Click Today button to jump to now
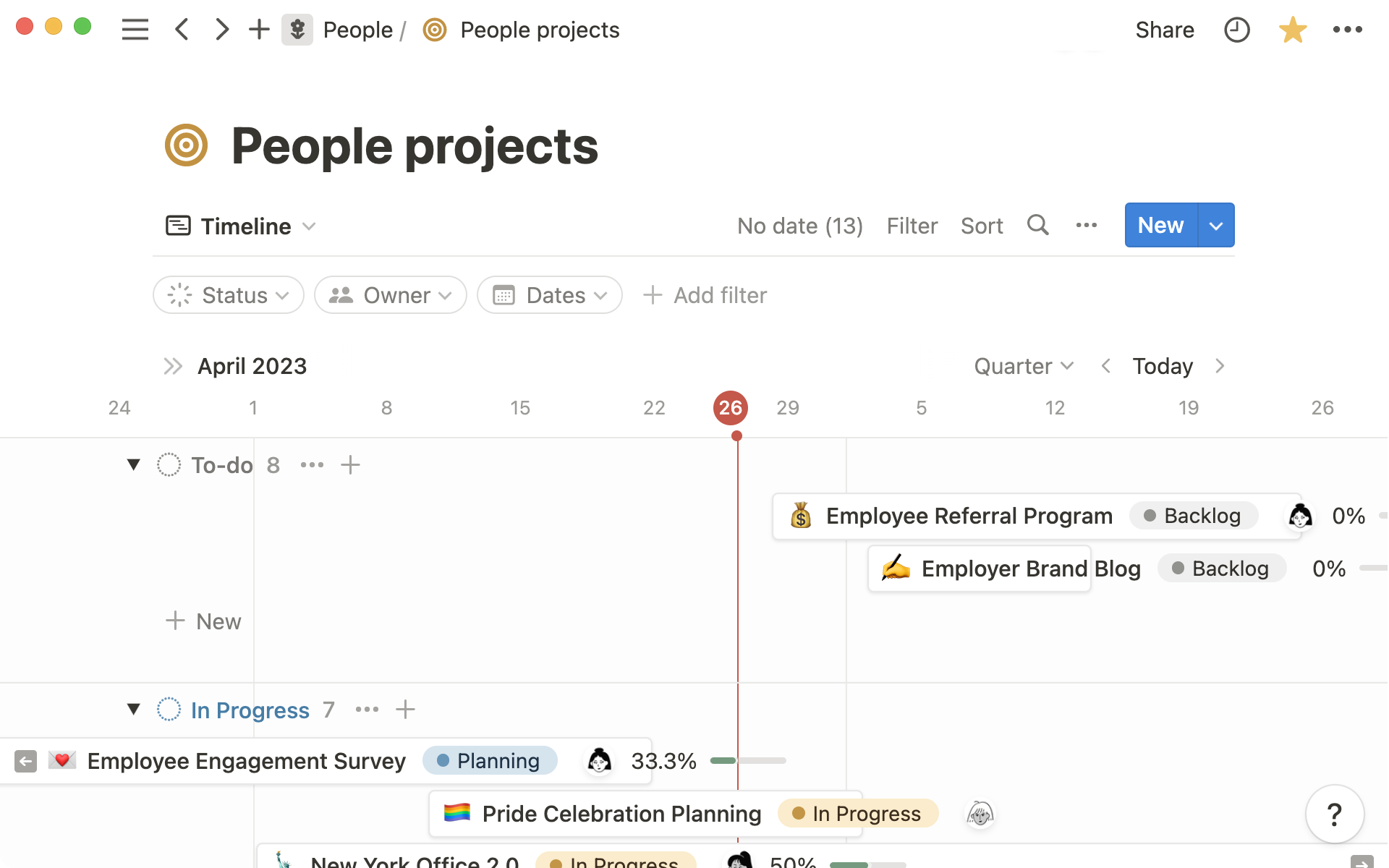This screenshot has width=1389, height=868. click(1163, 366)
